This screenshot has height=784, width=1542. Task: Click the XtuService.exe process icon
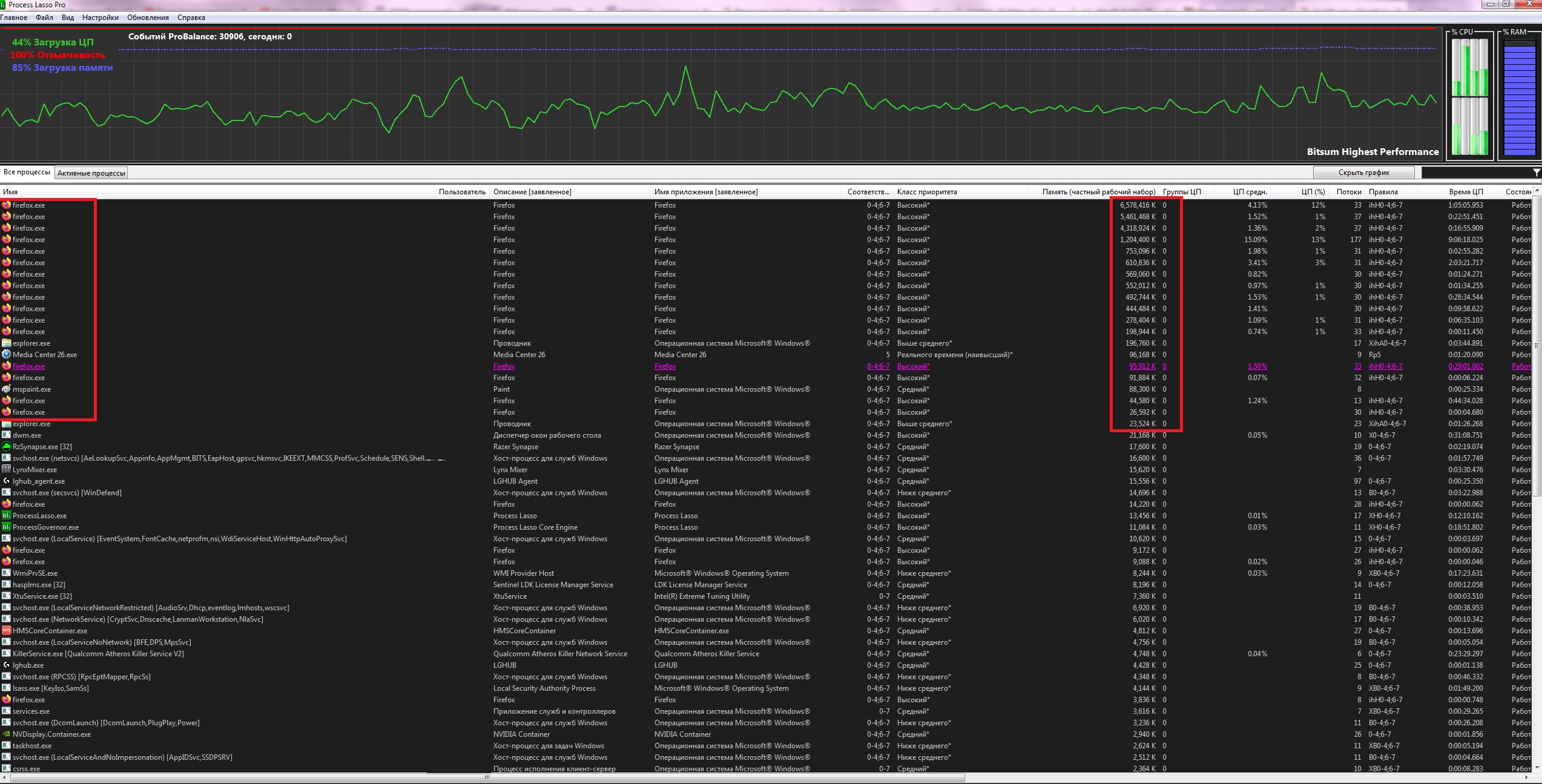(x=7, y=596)
